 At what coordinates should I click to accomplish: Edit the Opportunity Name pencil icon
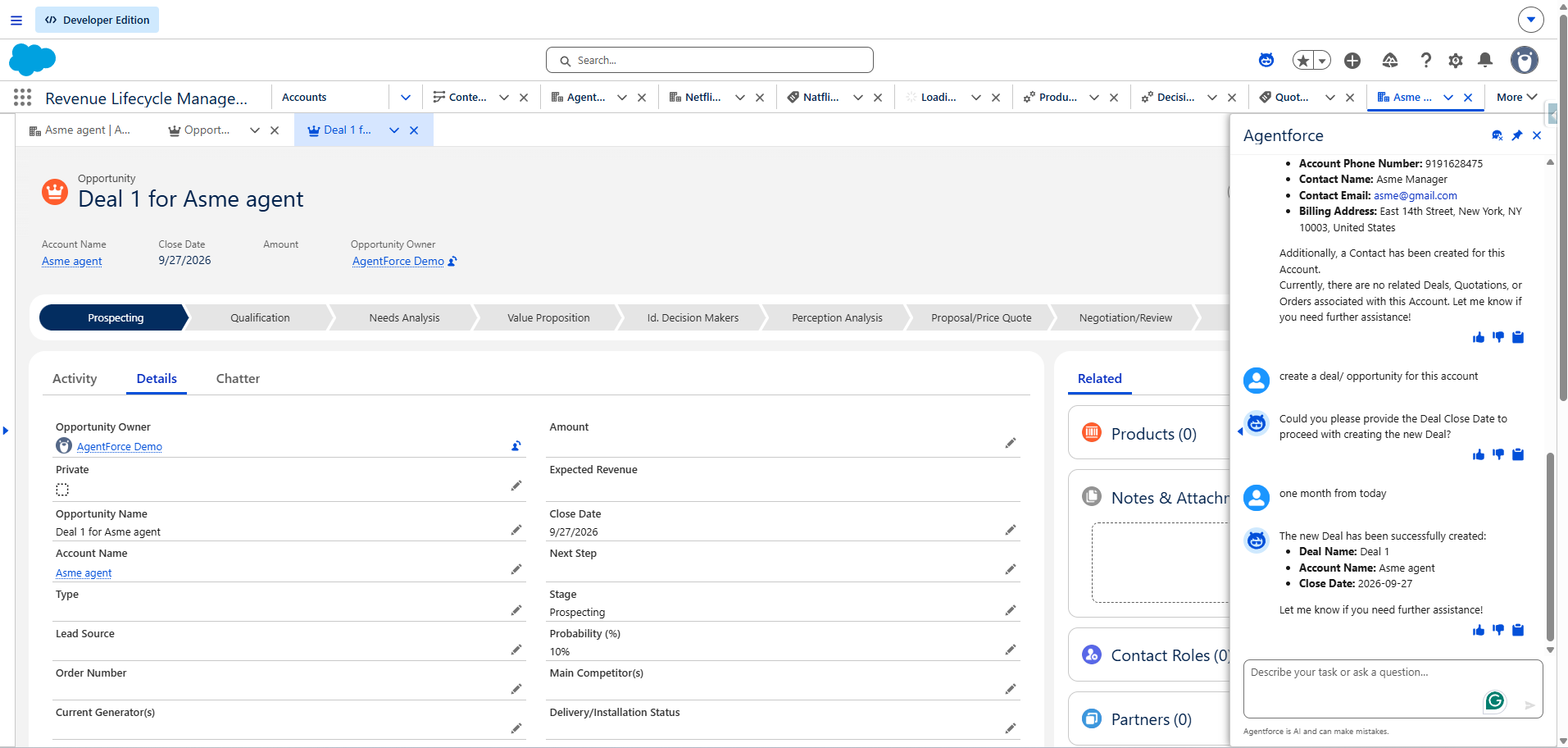[516, 530]
